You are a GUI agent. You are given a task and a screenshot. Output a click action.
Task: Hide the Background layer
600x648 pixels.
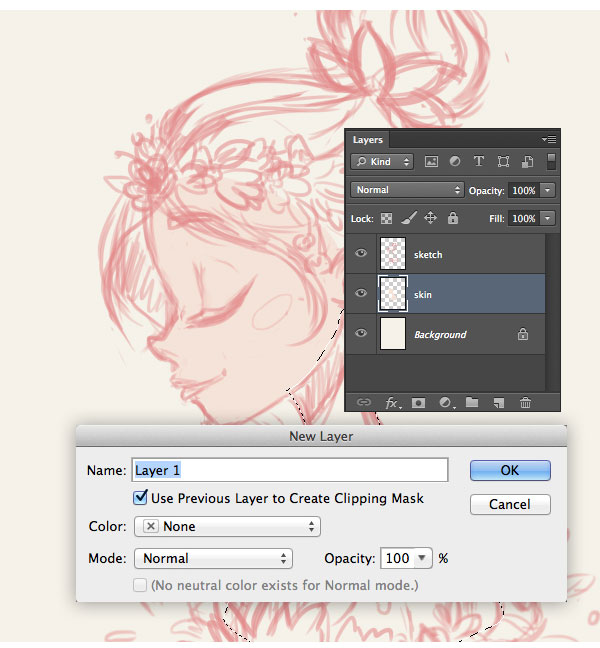click(361, 333)
